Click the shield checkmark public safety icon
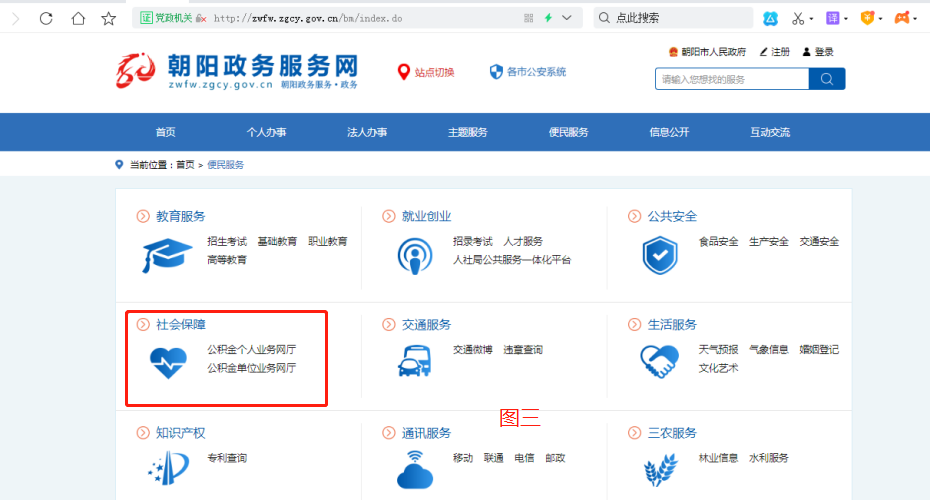This screenshot has height=500, width=931. tap(660, 255)
